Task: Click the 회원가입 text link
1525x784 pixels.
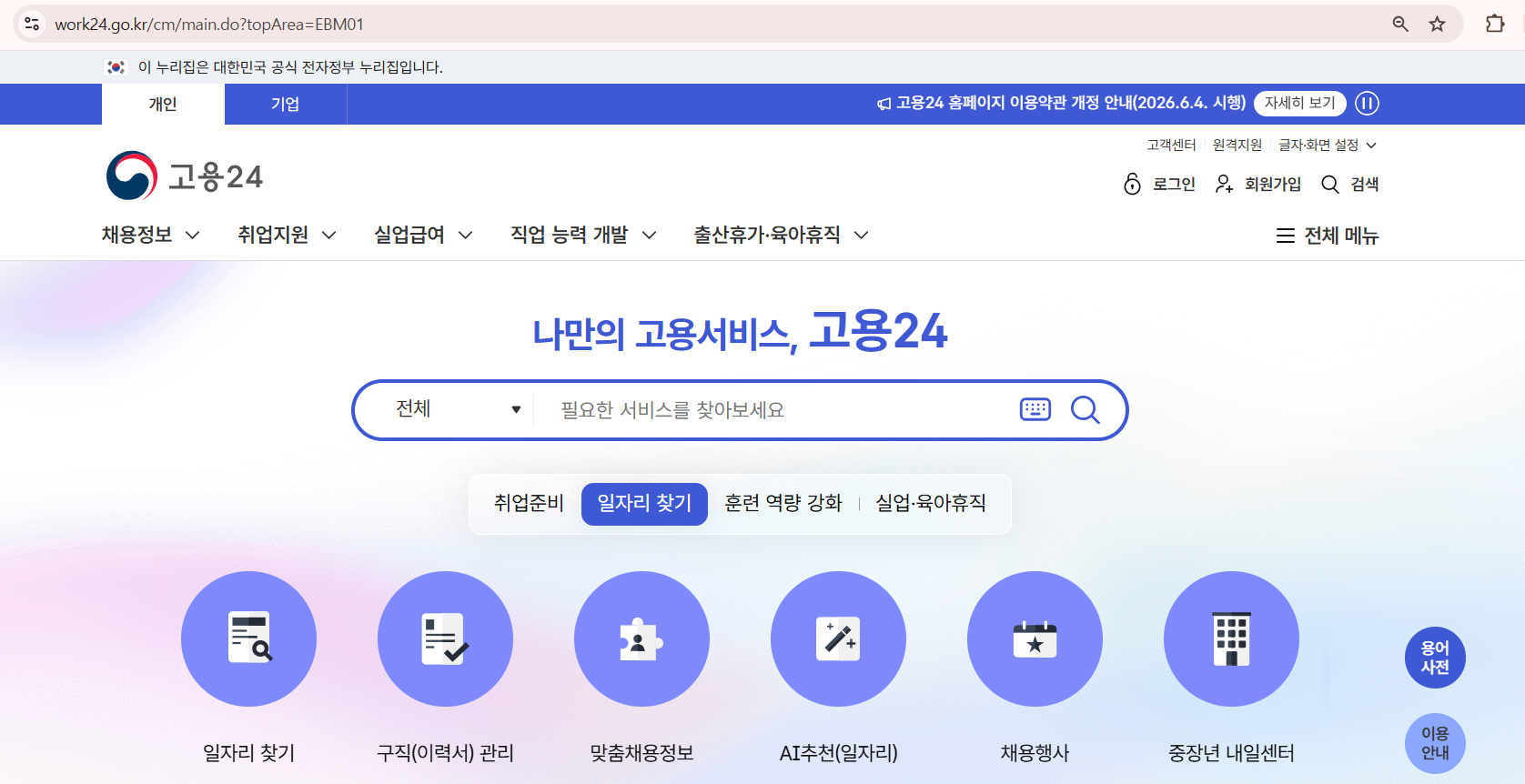Action: (1273, 184)
